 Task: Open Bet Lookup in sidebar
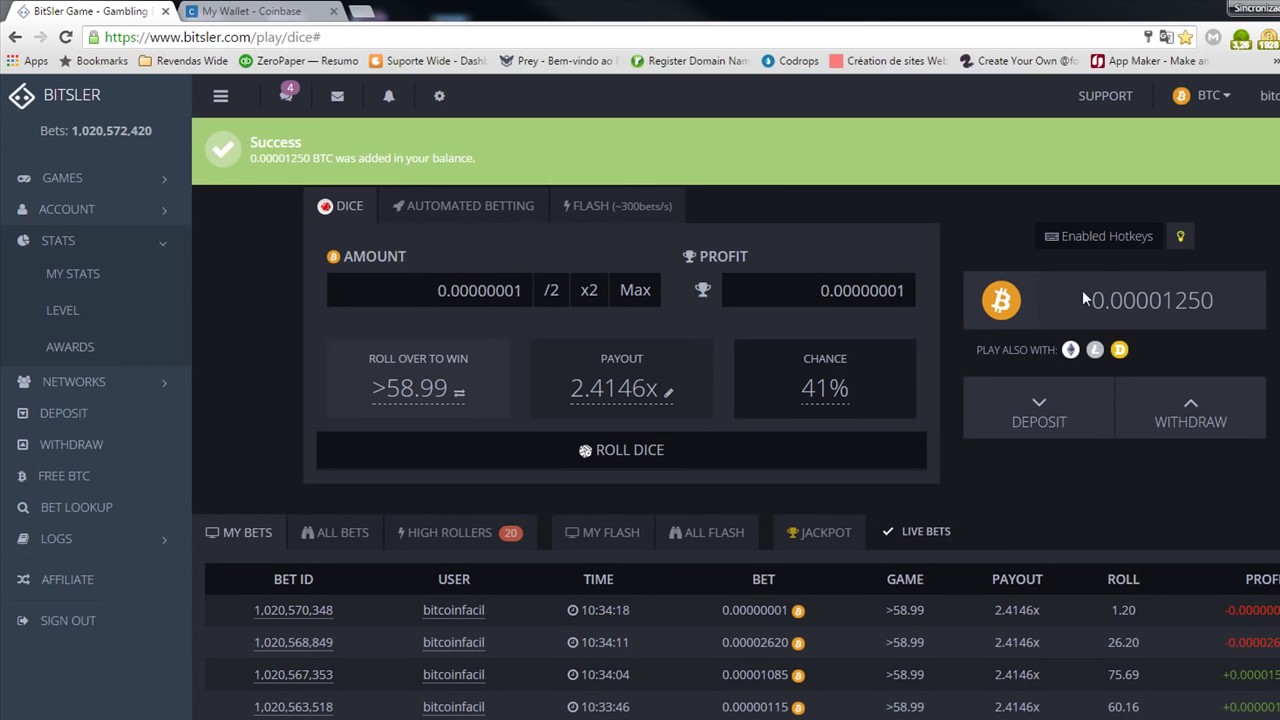point(77,508)
